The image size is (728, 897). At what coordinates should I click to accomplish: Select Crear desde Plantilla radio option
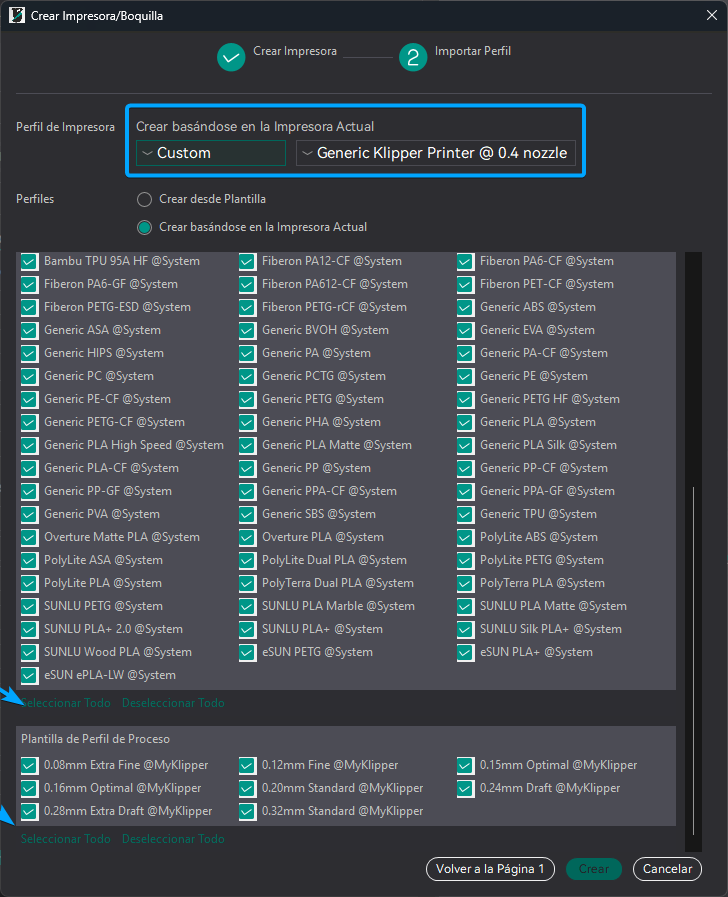pyautogui.click(x=145, y=199)
